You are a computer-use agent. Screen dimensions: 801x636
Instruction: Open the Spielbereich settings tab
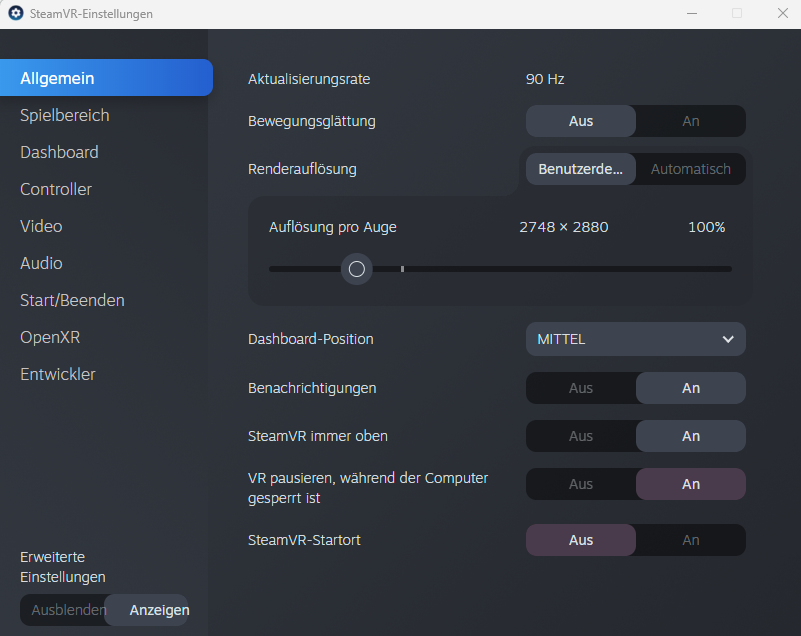[x=65, y=115]
